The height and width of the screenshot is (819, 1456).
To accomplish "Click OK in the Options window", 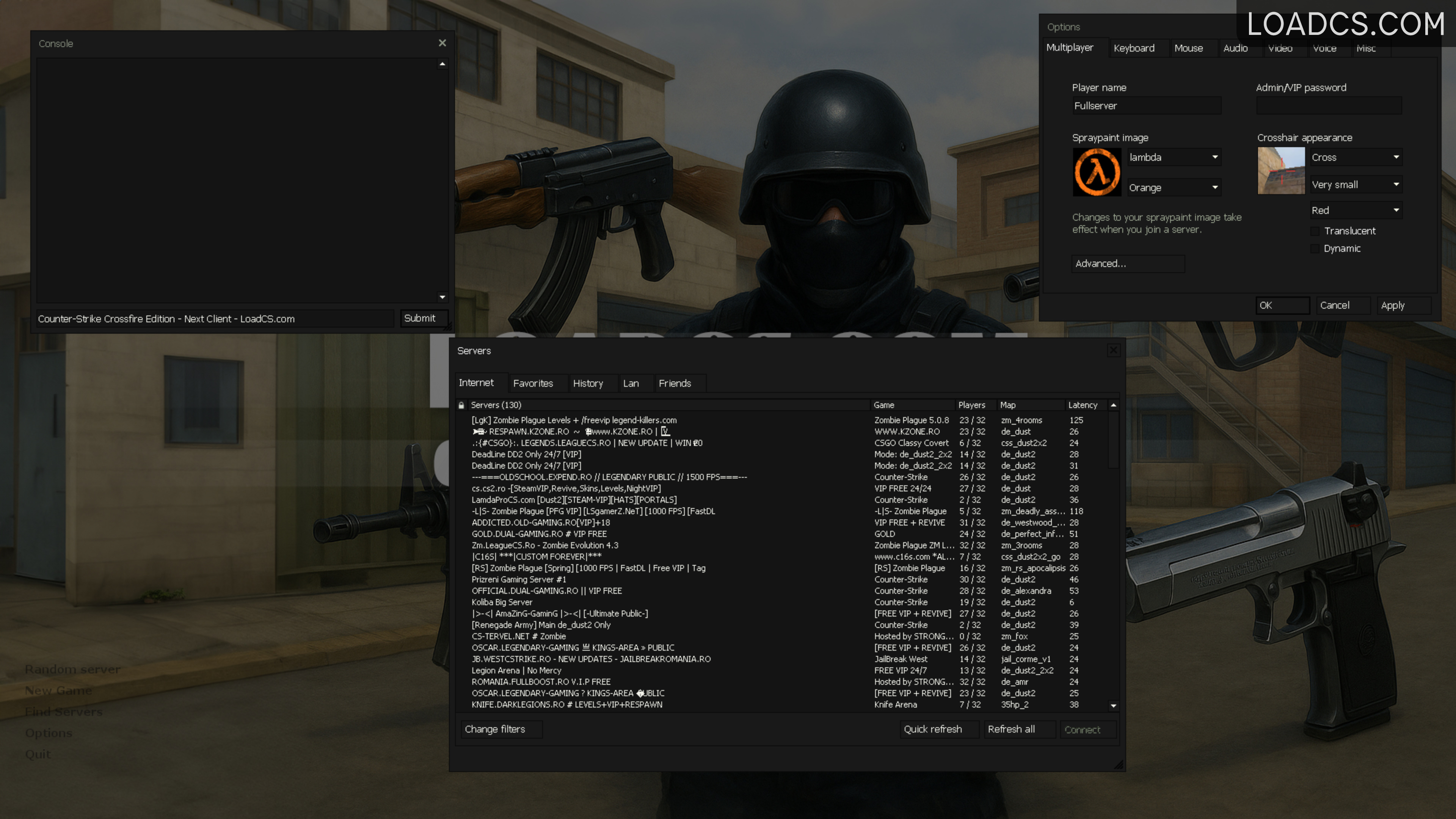I will 1282,305.
